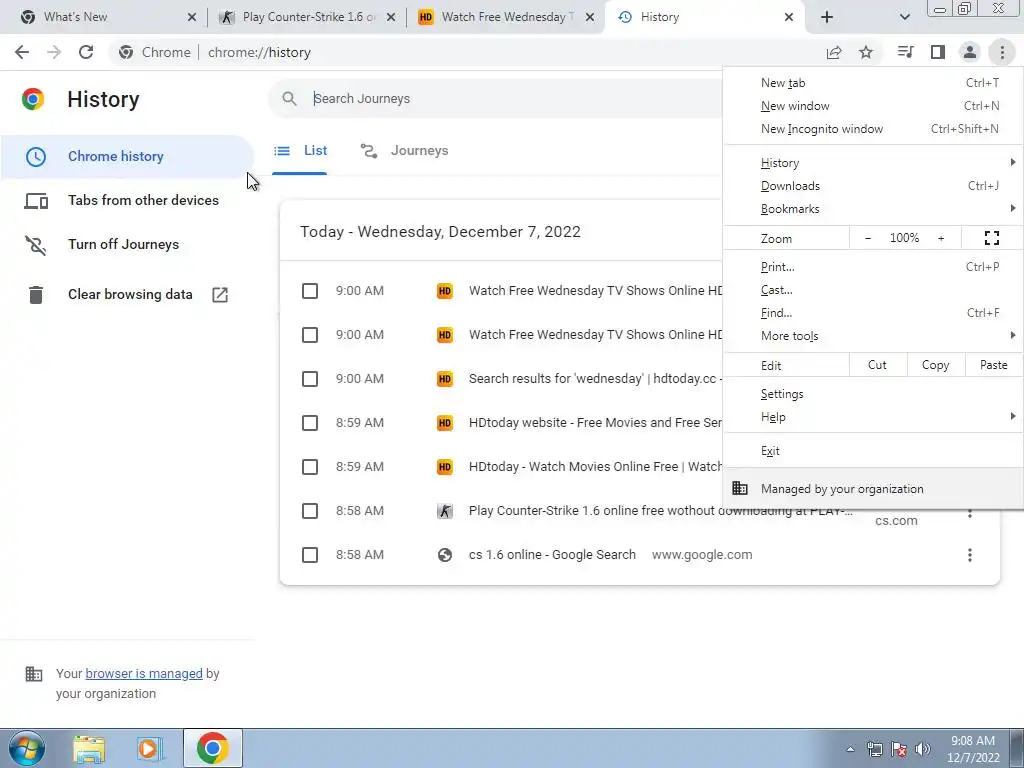Open more actions for cs 1.6 Google Search entry
Viewport: 1024px width, 768px height.
point(970,555)
